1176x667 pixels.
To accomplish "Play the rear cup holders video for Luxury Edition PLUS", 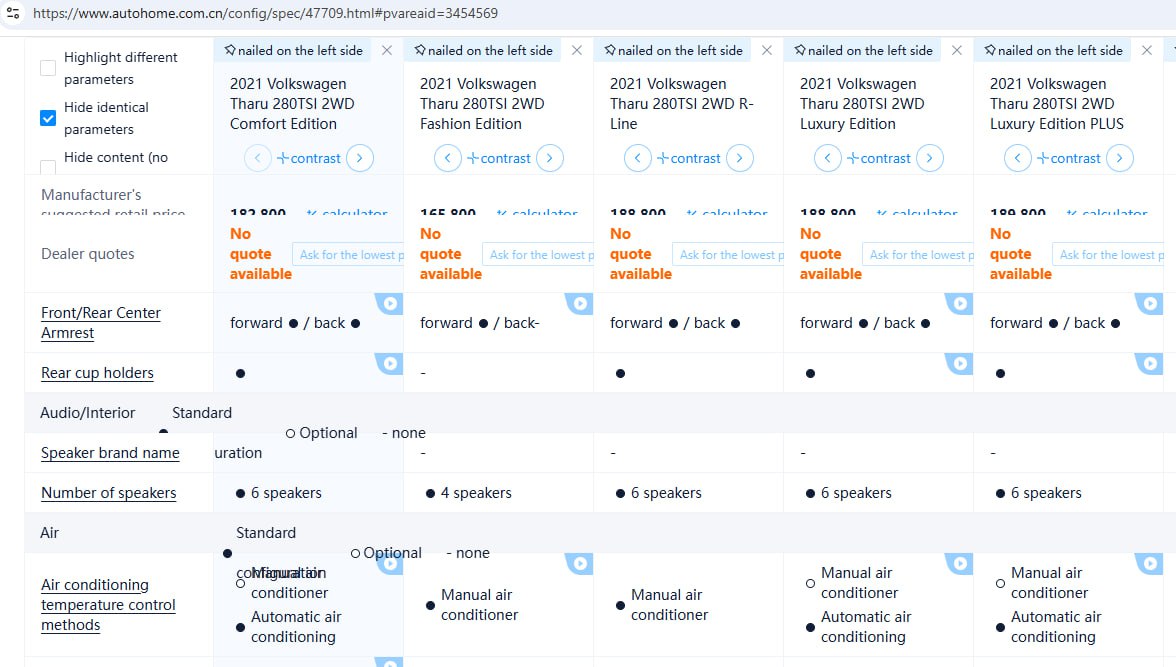I will click(1150, 363).
